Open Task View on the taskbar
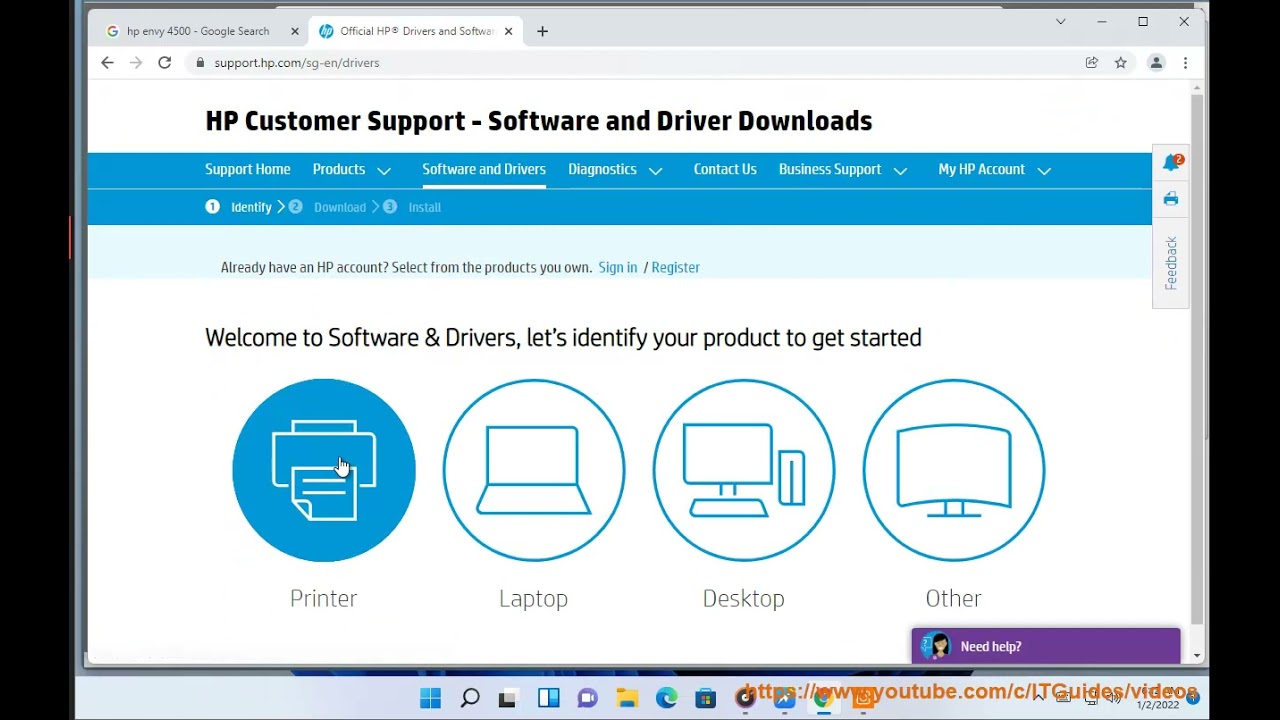The image size is (1280, 720). coord(508,698)
